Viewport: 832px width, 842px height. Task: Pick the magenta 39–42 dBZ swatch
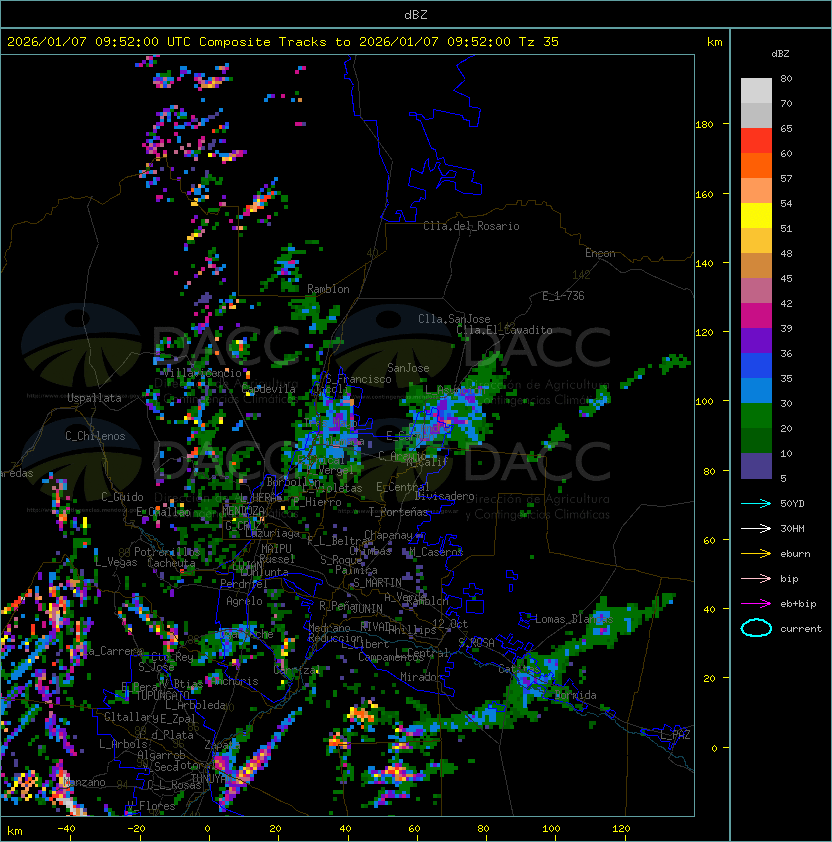(756, 316)
